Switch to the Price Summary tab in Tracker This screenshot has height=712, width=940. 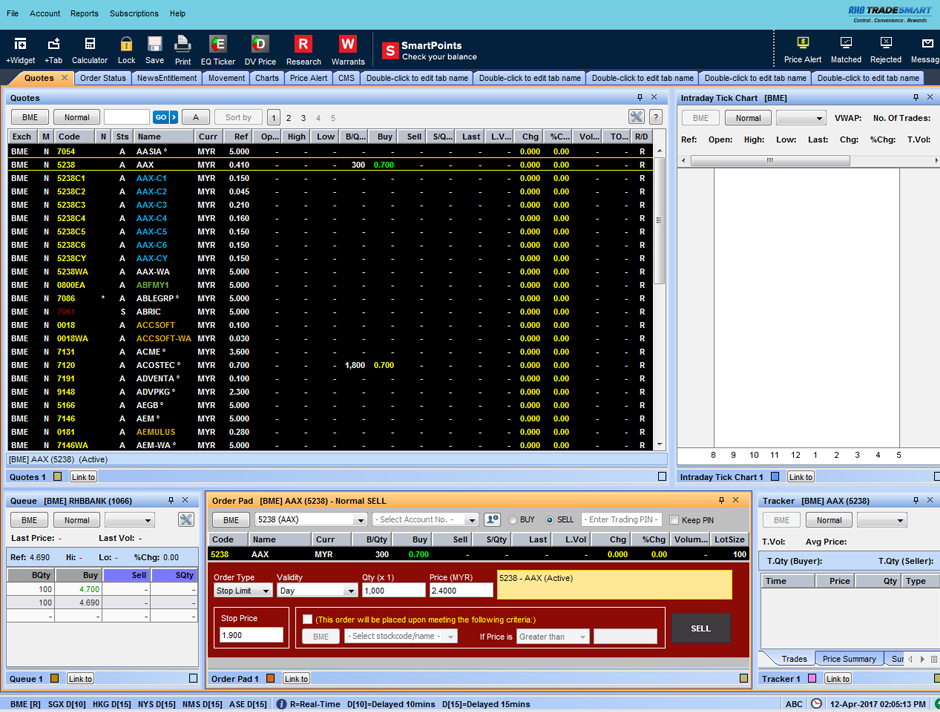849,659
